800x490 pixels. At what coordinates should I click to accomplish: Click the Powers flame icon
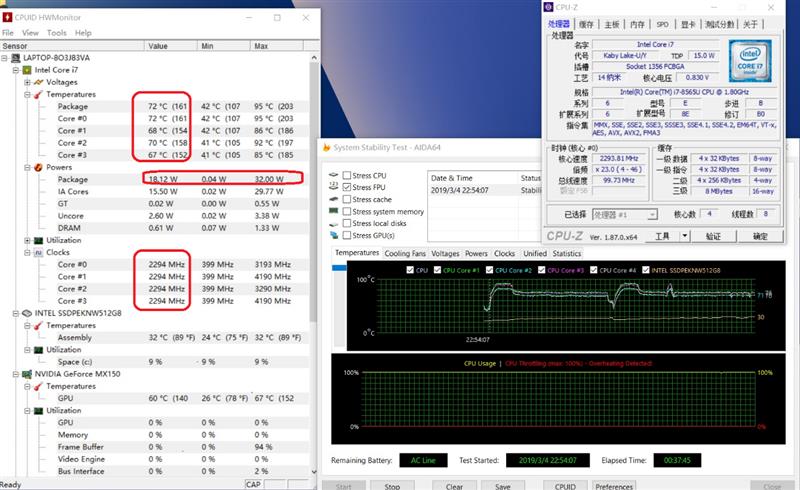37,167
